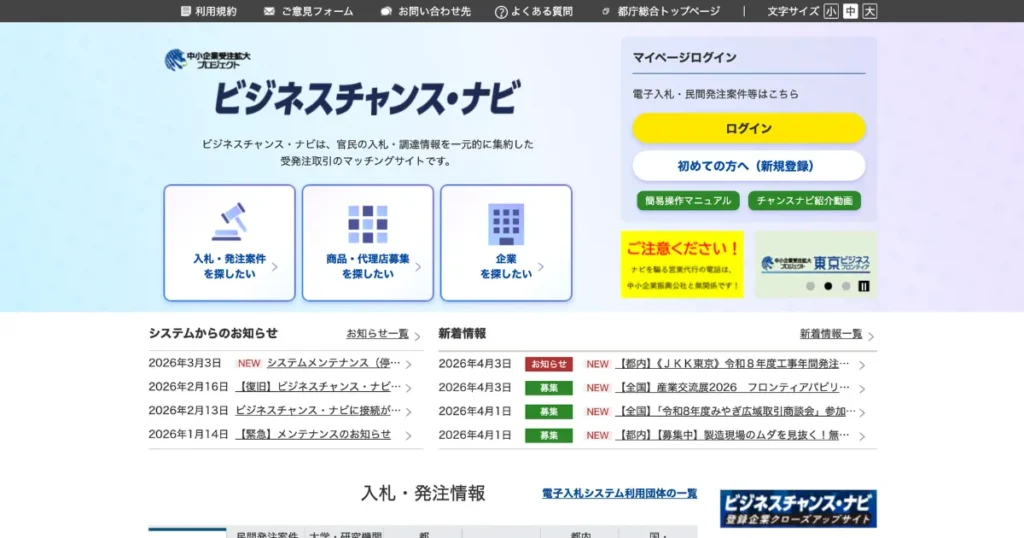Click chevron on the 2026年2月16日 notice row
The width and height of the screenshot is (1024, 538).
tap(409, 388)
